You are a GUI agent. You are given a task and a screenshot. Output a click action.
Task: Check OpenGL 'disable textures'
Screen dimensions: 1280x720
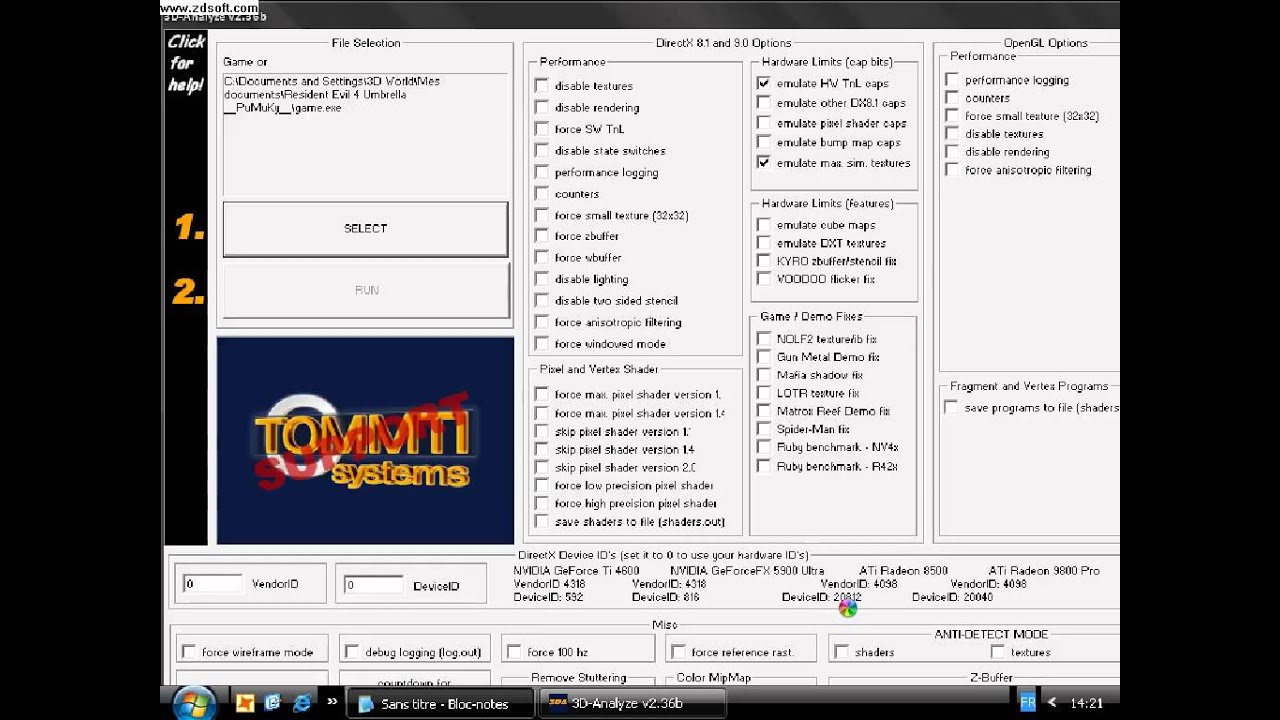tap(951, 134)
